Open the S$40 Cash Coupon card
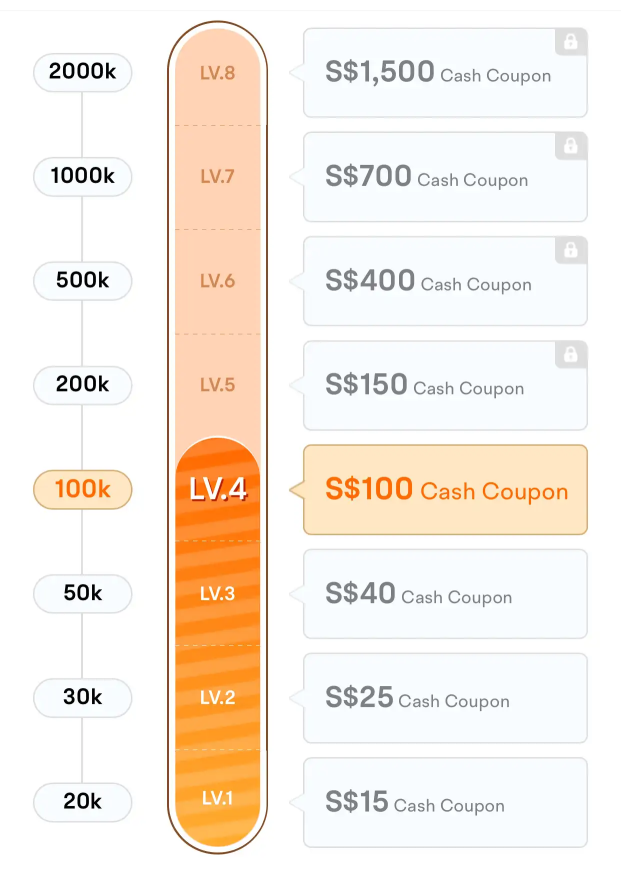The height and width of the screenshot is (871, 621). (x=445, y=594)
